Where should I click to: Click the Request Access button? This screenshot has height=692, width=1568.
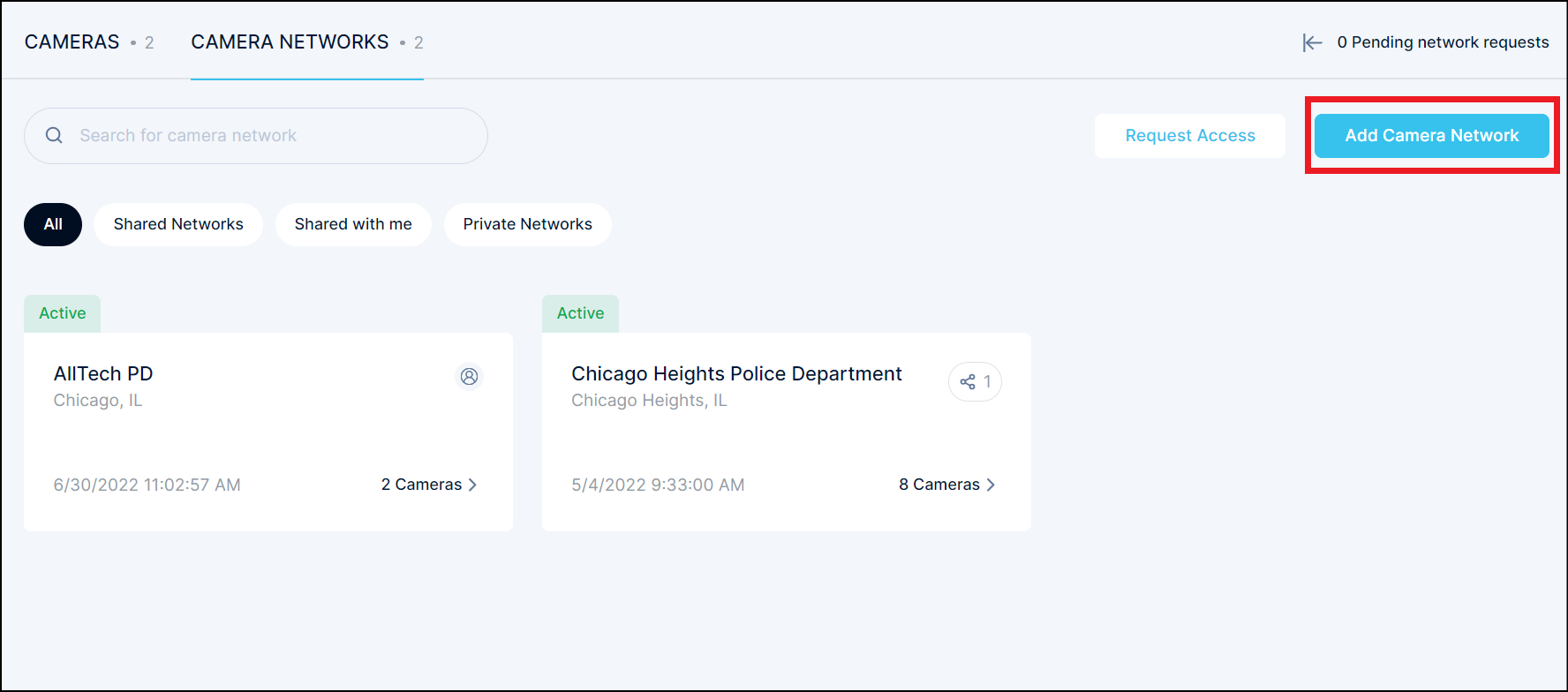pyautogui.click(x=1190, y=136)
